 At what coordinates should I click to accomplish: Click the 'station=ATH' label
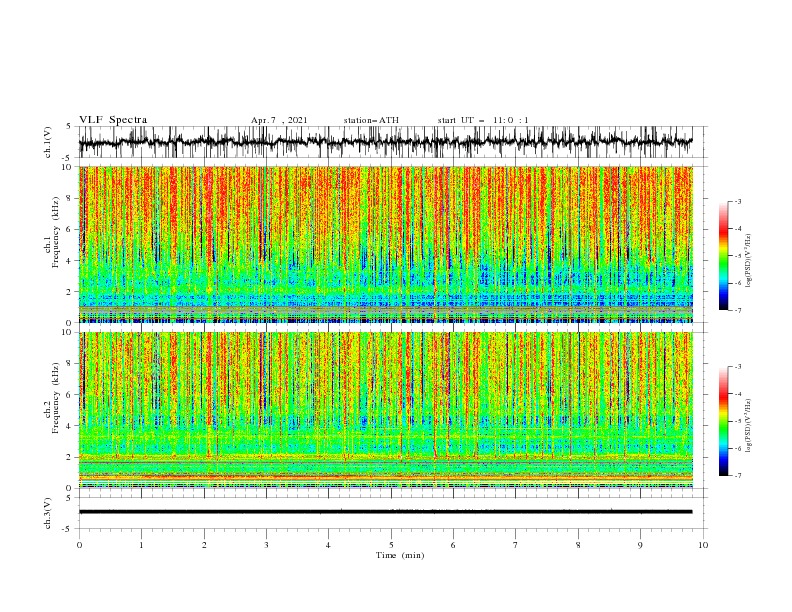(371, 120)
